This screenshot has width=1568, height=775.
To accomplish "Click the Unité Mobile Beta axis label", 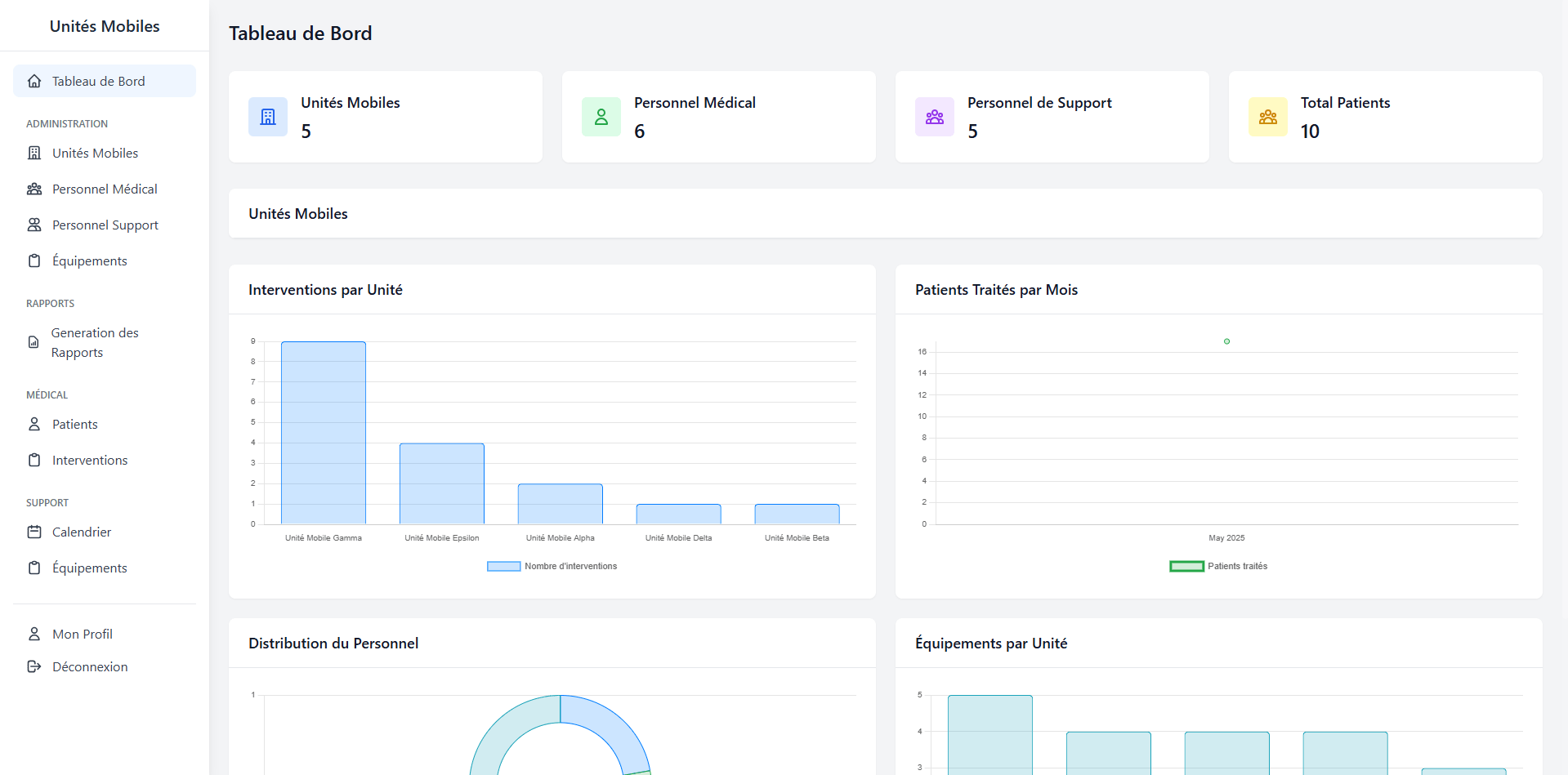I will tap(797, 538).
